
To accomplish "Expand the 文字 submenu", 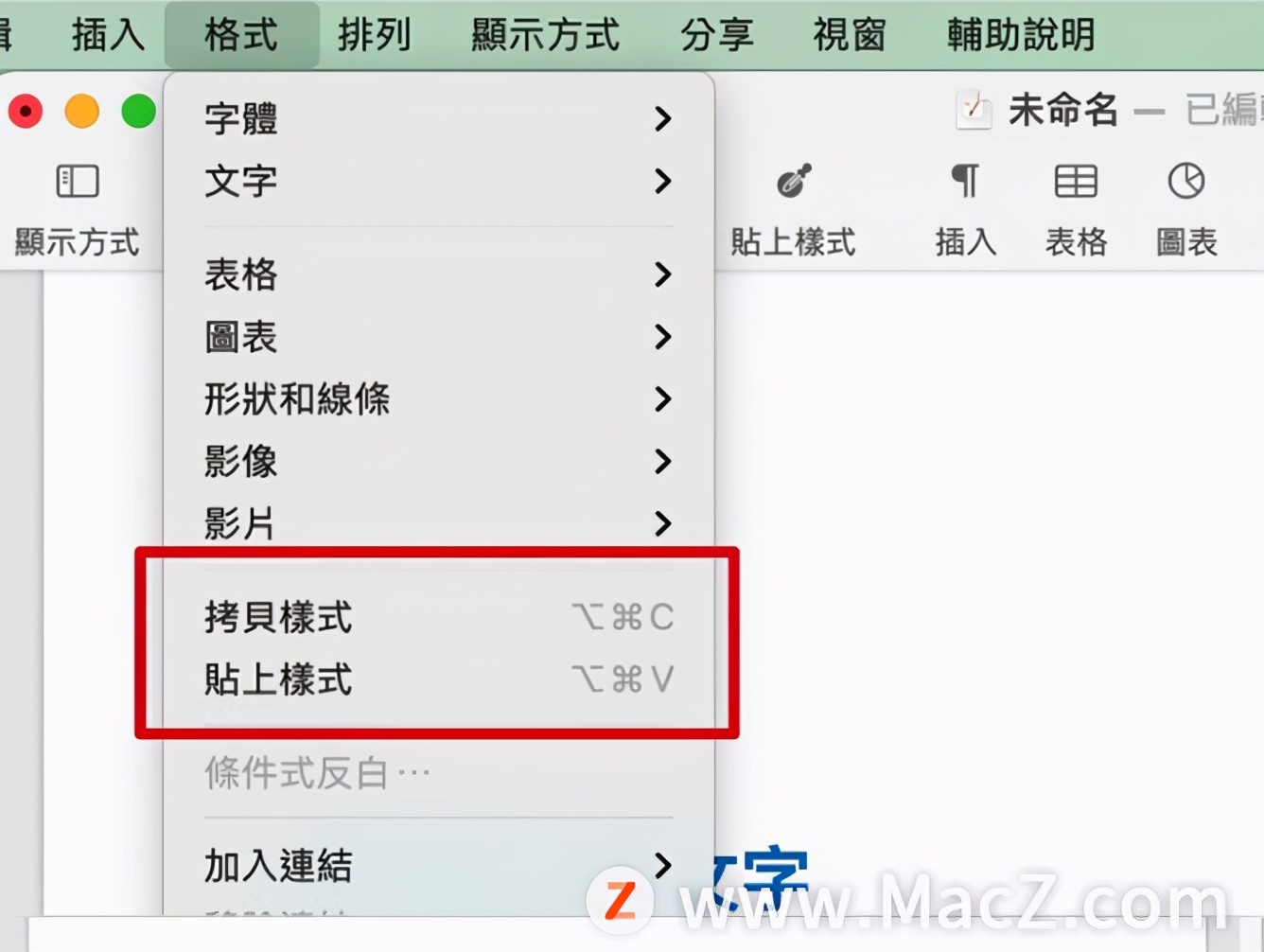I will 438,181.
